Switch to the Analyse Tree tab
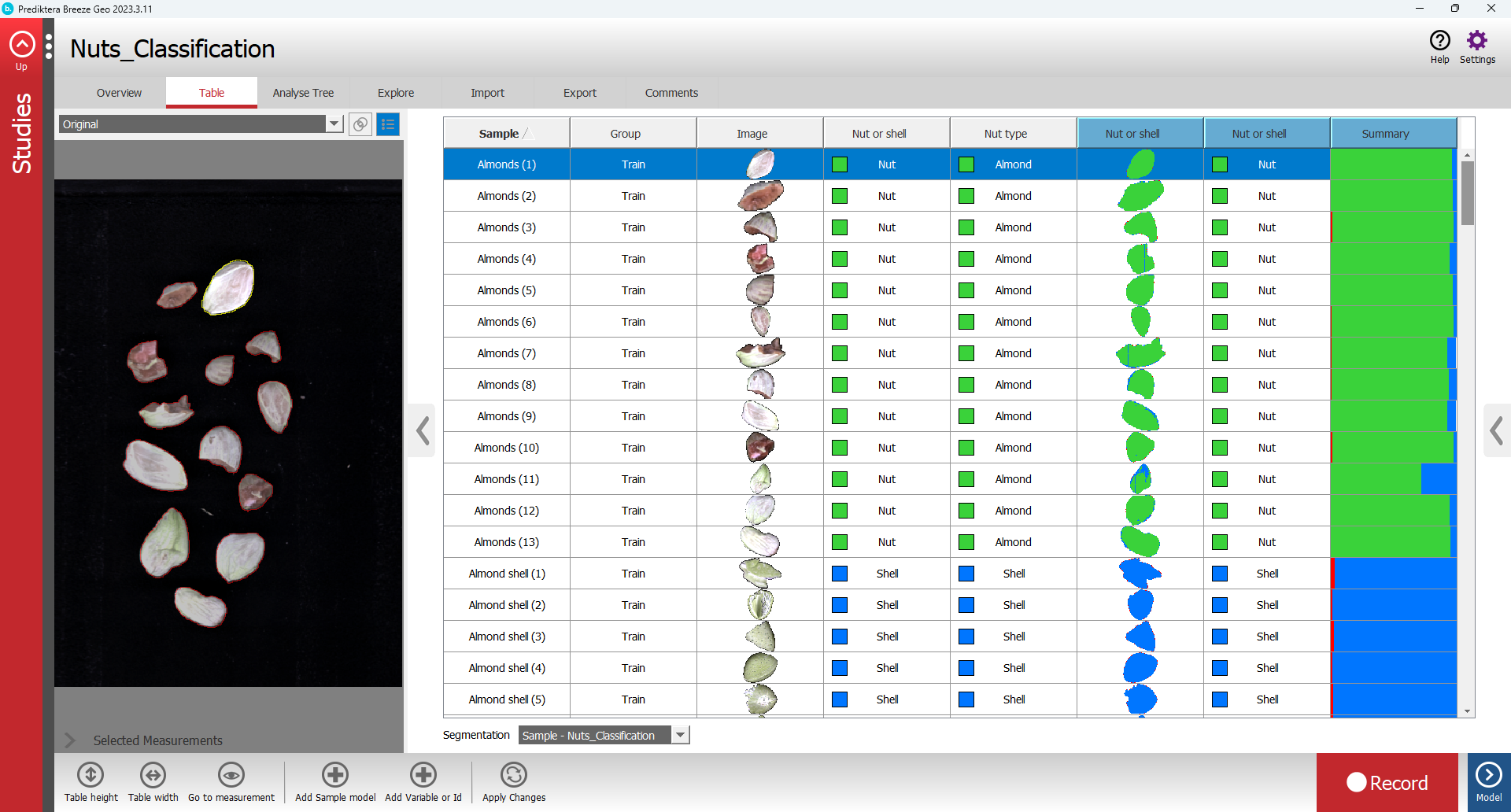 (x=303, y=93)
